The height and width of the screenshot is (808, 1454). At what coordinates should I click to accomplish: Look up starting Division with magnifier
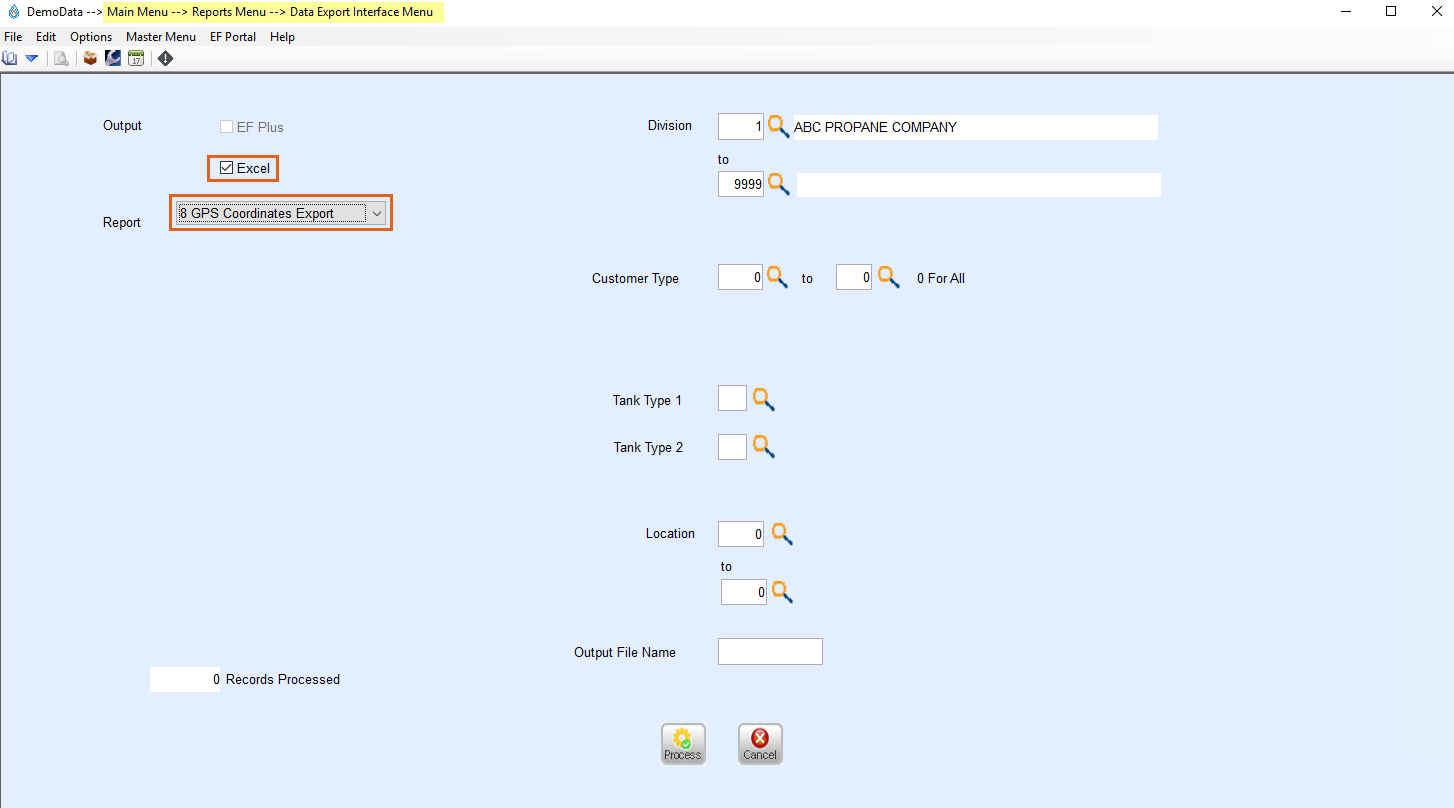(779, 127)
